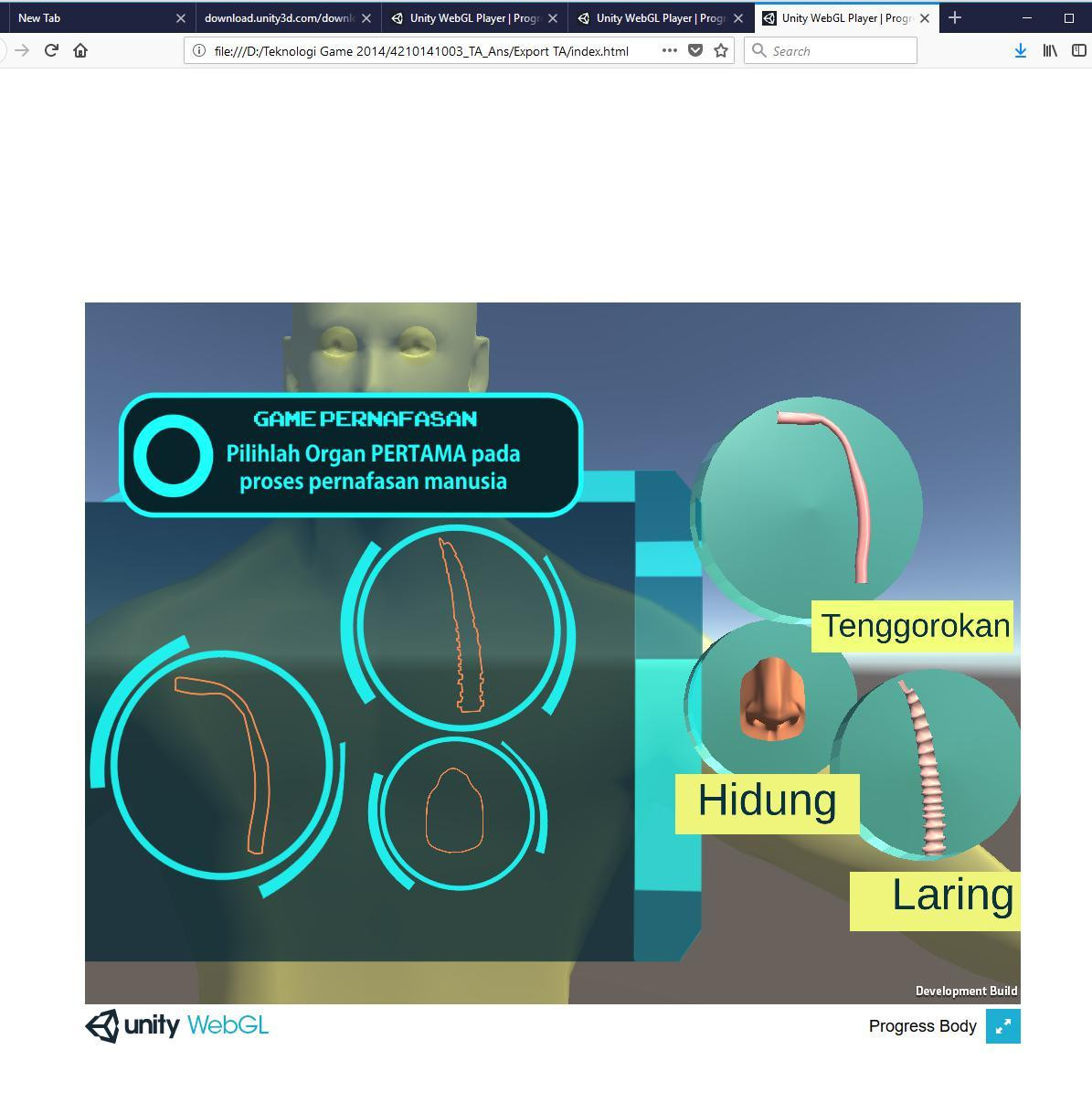Open the page actions three-dot menu
The height and width of the screenshot is (1103, 1092).
[669, 51]
